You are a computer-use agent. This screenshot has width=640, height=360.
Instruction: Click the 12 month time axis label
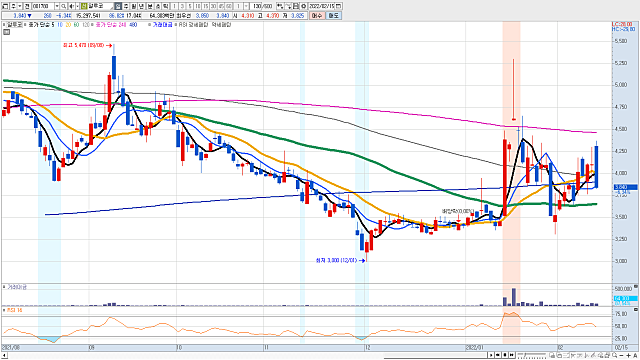(368, 347)
